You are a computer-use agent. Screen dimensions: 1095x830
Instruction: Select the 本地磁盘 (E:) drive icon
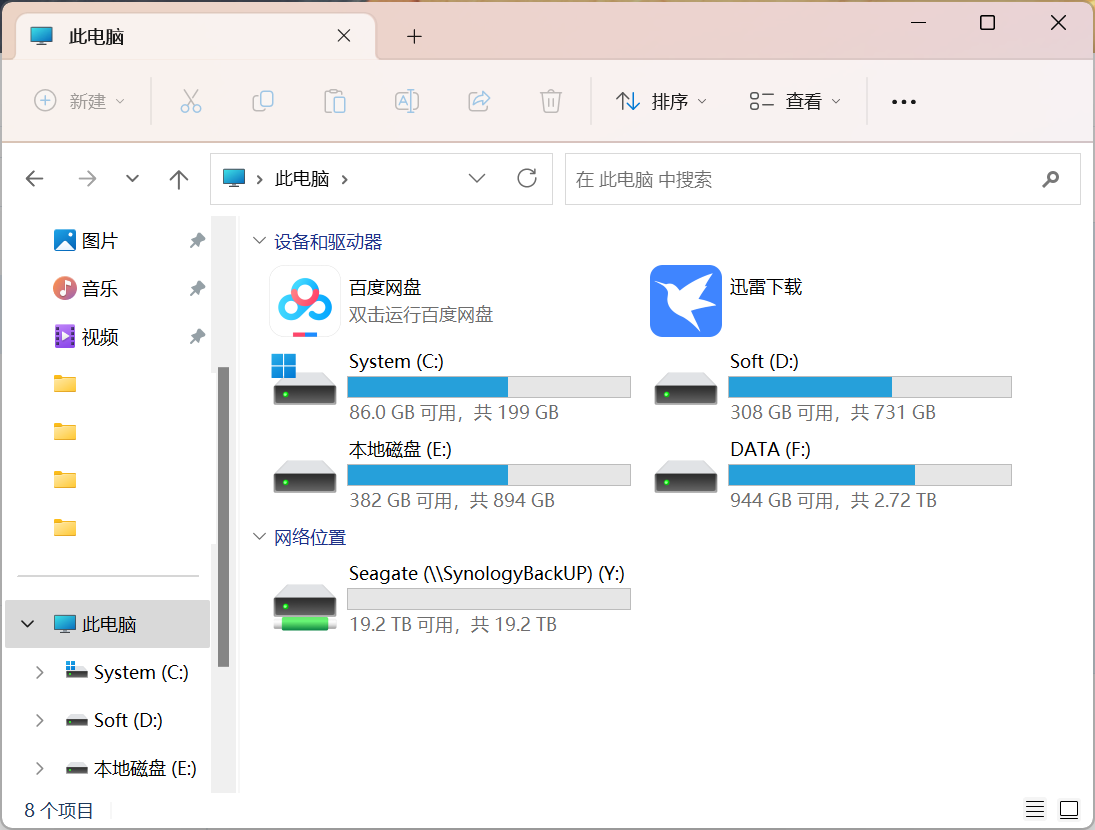point(304,476)
